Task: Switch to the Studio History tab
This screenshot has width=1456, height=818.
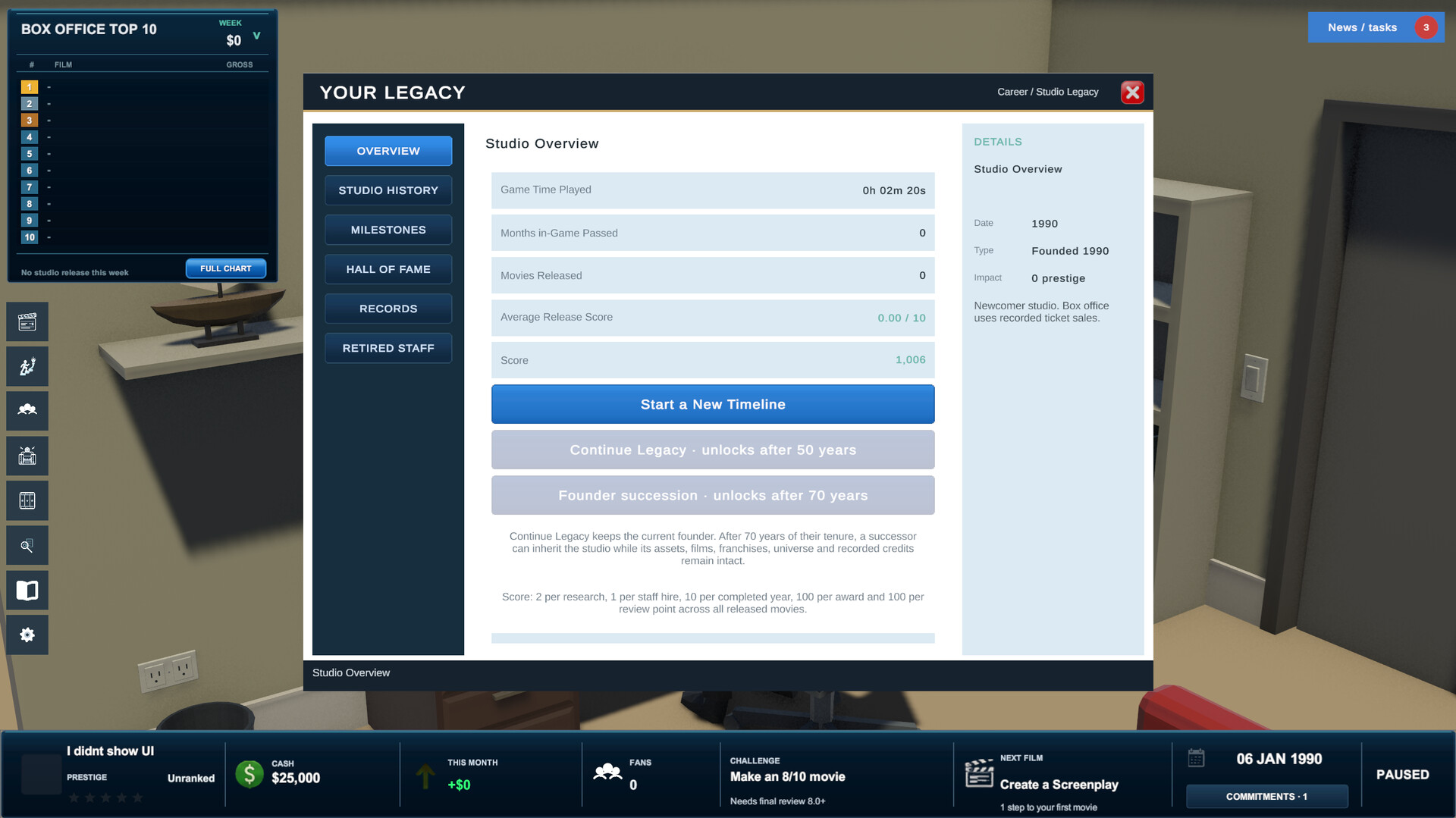Action: [388, 190]
